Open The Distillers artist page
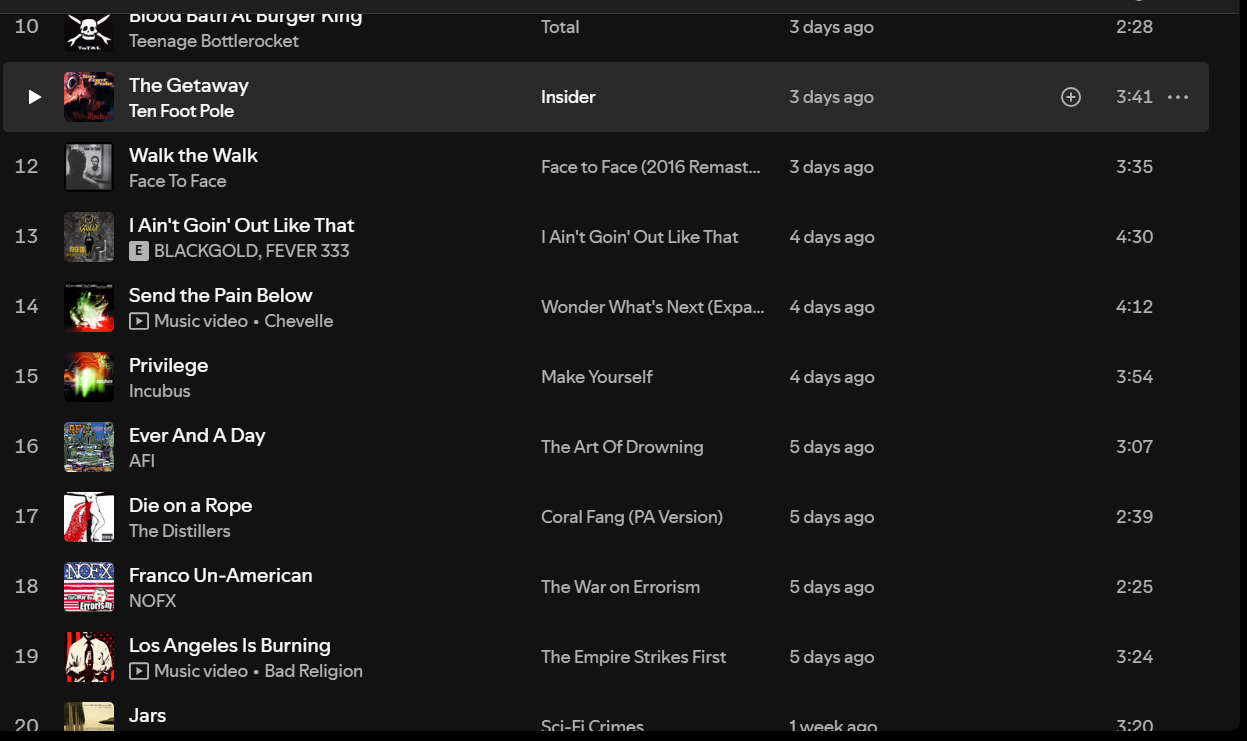Viewport: 1247px width, 741px height. [x=179, y=531]
